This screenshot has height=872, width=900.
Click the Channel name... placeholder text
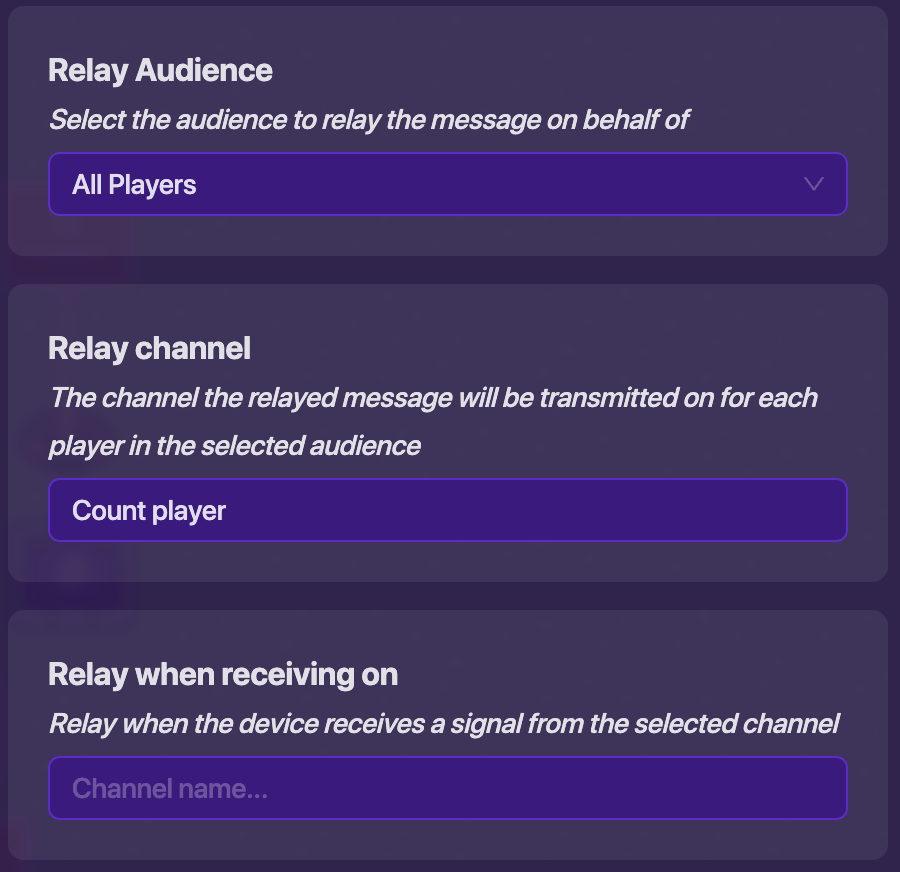click(170, 789)
